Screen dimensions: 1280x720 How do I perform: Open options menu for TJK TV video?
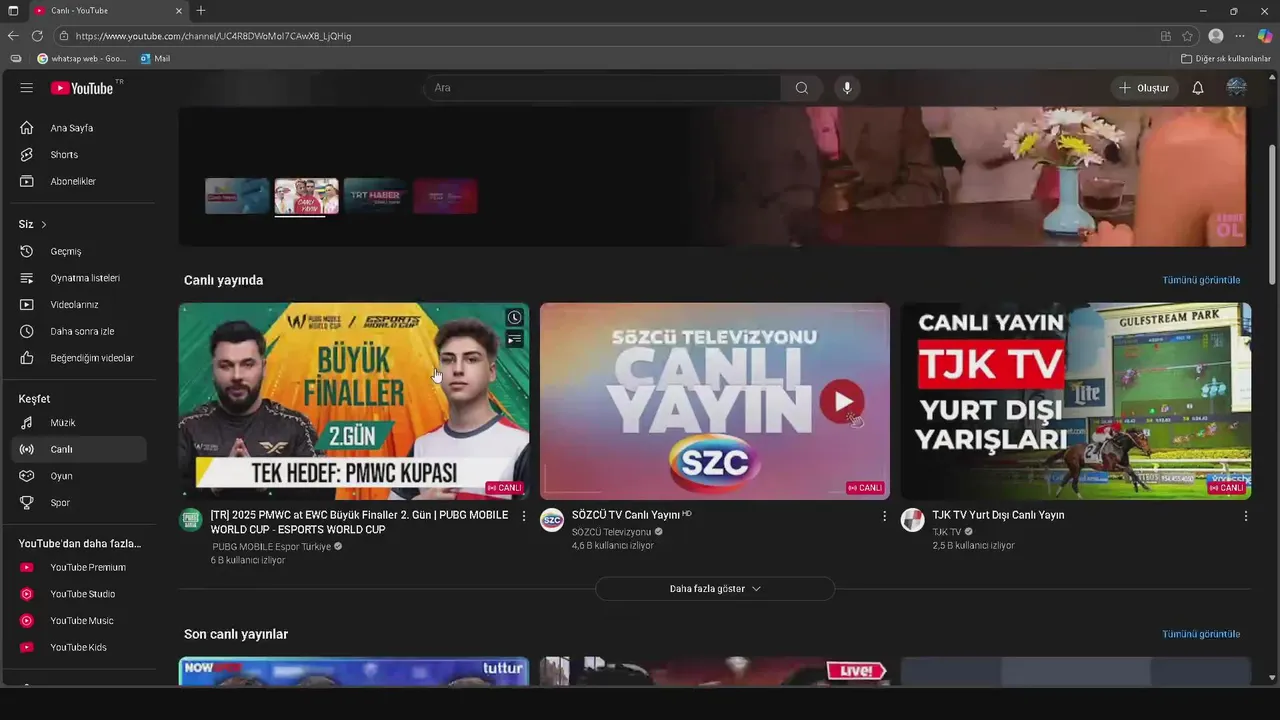pos(1245,516)
